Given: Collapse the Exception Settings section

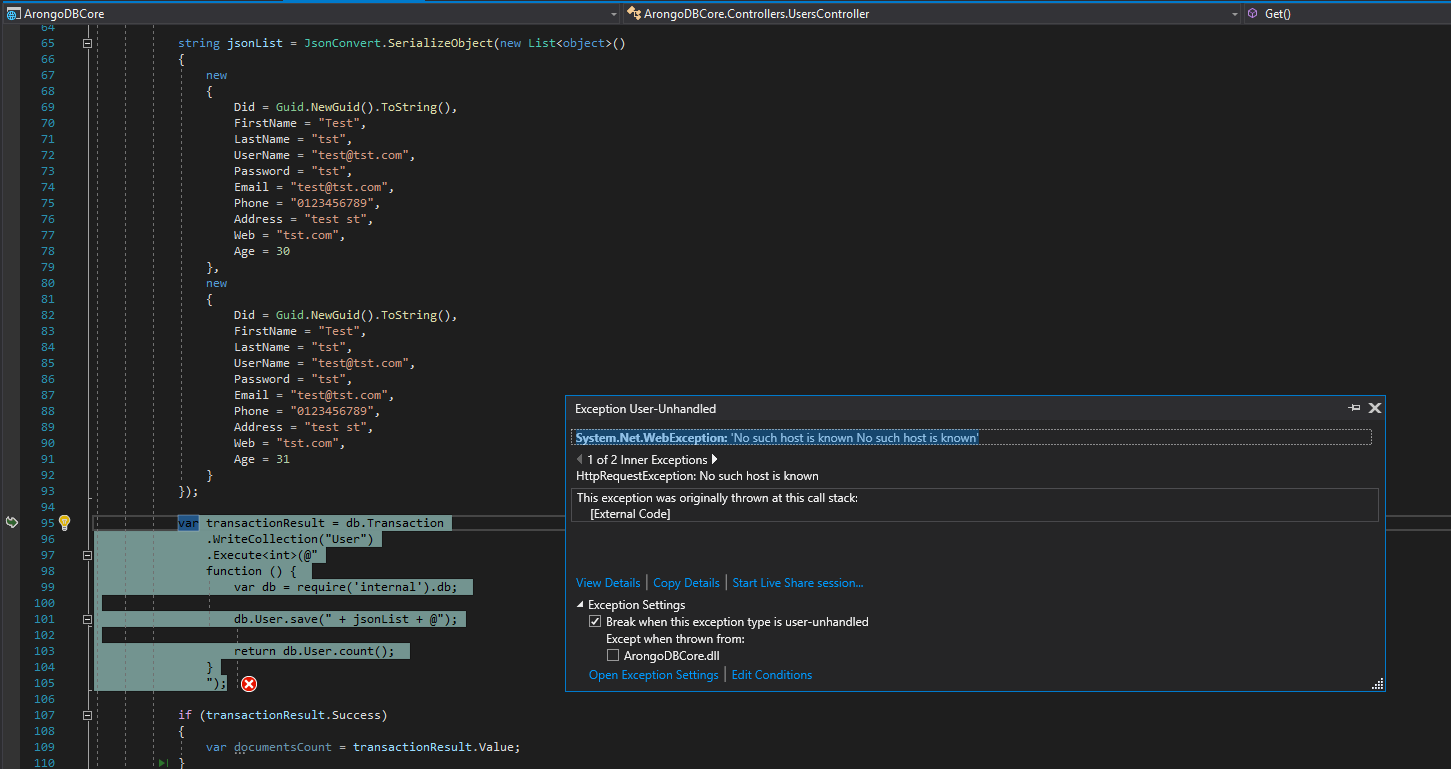Looking at the screenshot, I should coord(580,605).
